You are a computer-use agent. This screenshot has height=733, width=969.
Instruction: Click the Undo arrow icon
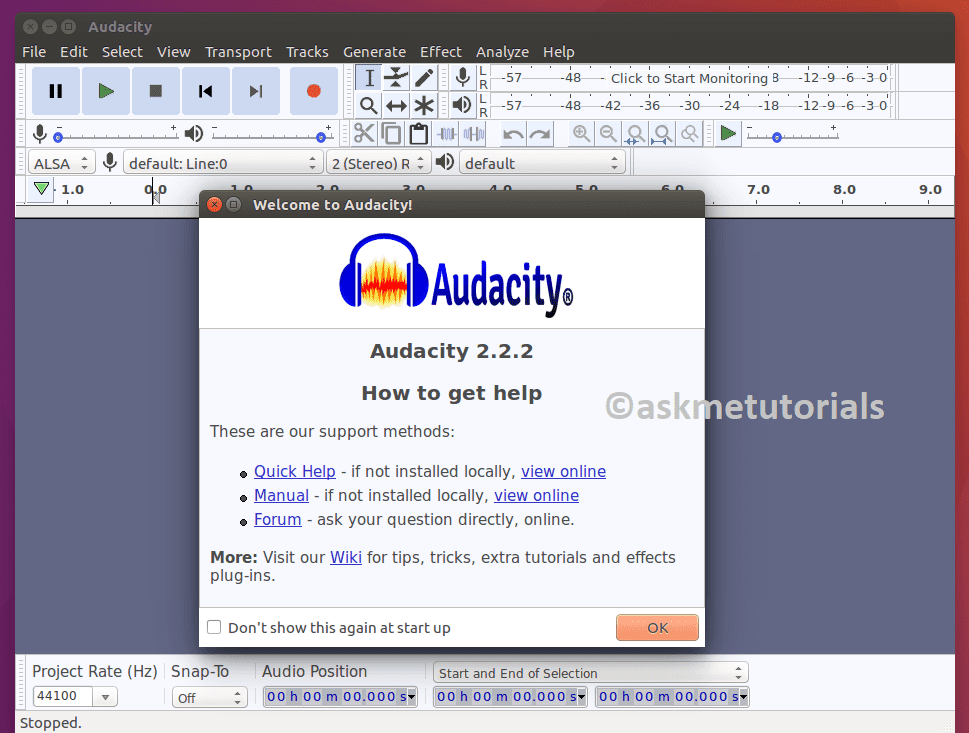click(513, 133)
